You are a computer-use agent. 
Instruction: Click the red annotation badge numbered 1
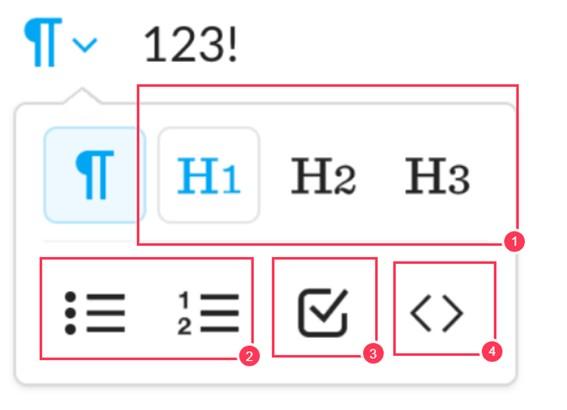click(x=514, y=241)
